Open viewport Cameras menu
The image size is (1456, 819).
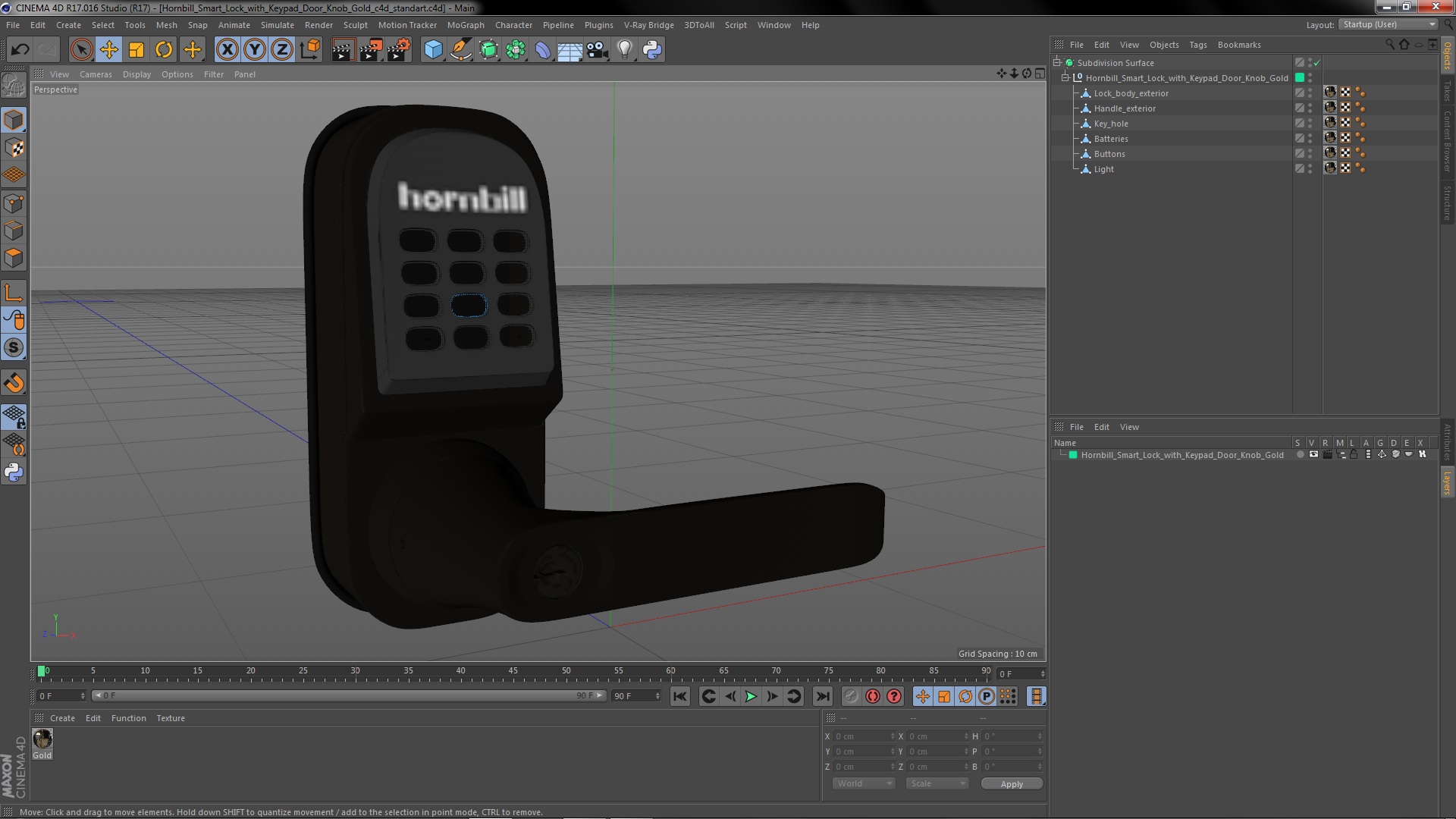96,74
